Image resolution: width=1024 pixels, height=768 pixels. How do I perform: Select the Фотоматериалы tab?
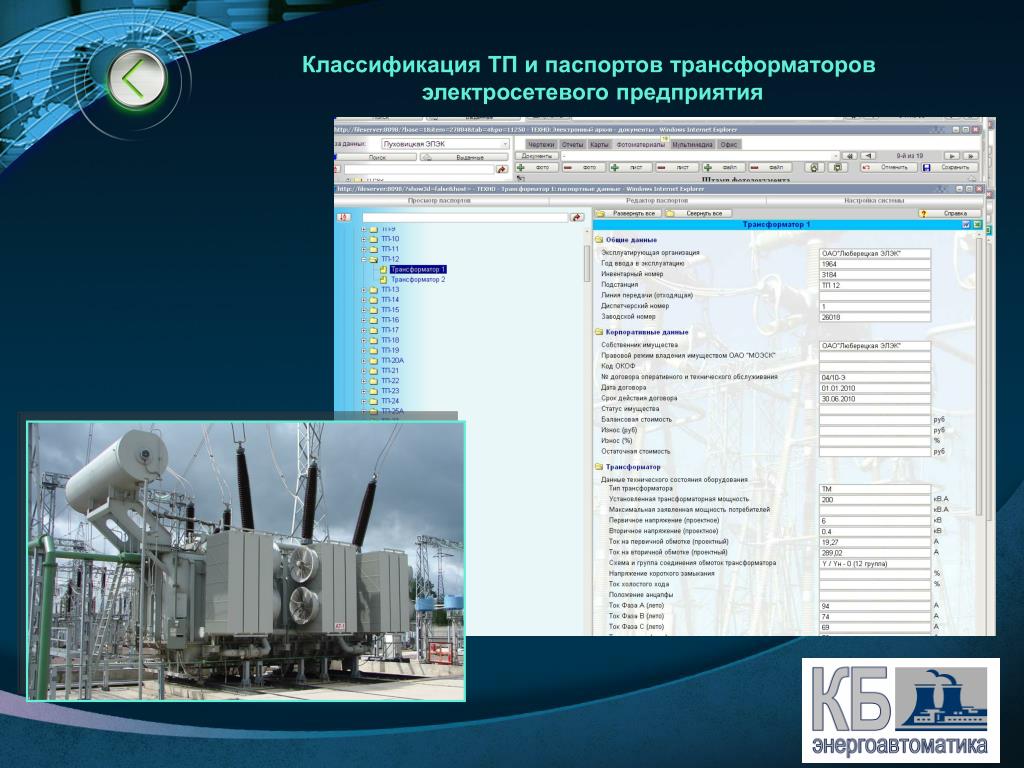pyautogui.click(x=640, y=144)
